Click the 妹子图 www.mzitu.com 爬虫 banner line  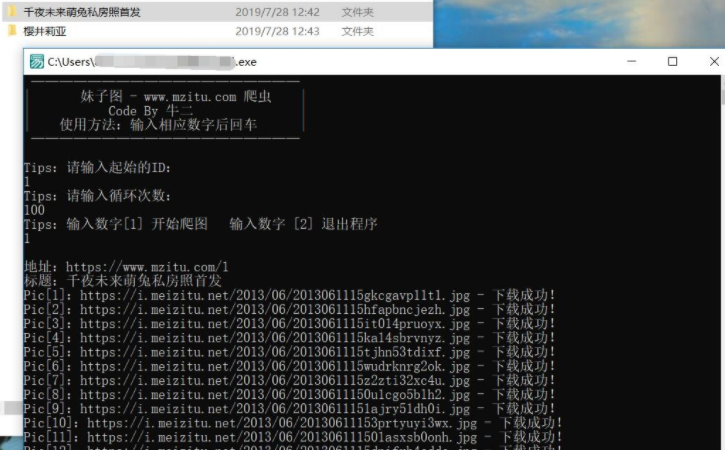tap(176, 97)
